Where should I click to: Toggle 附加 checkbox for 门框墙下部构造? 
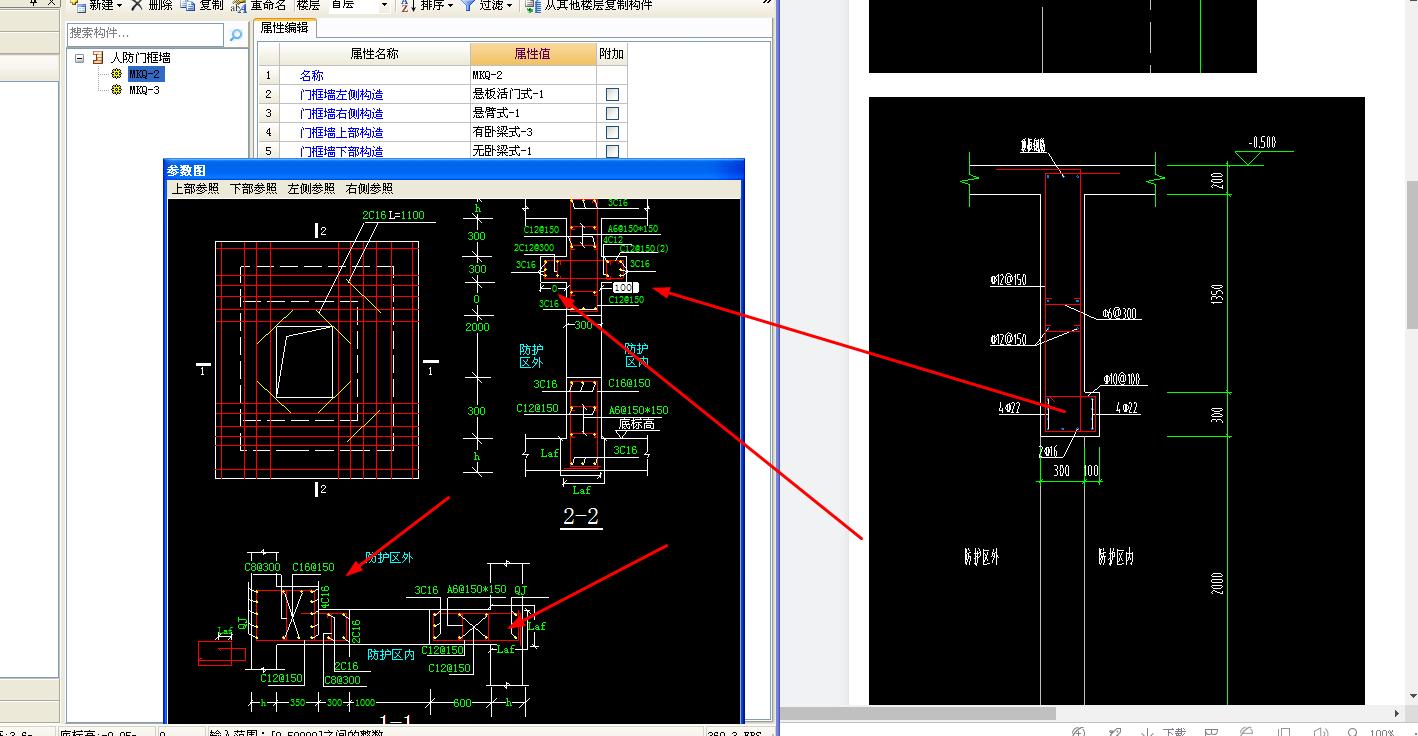tap(612, 151)
